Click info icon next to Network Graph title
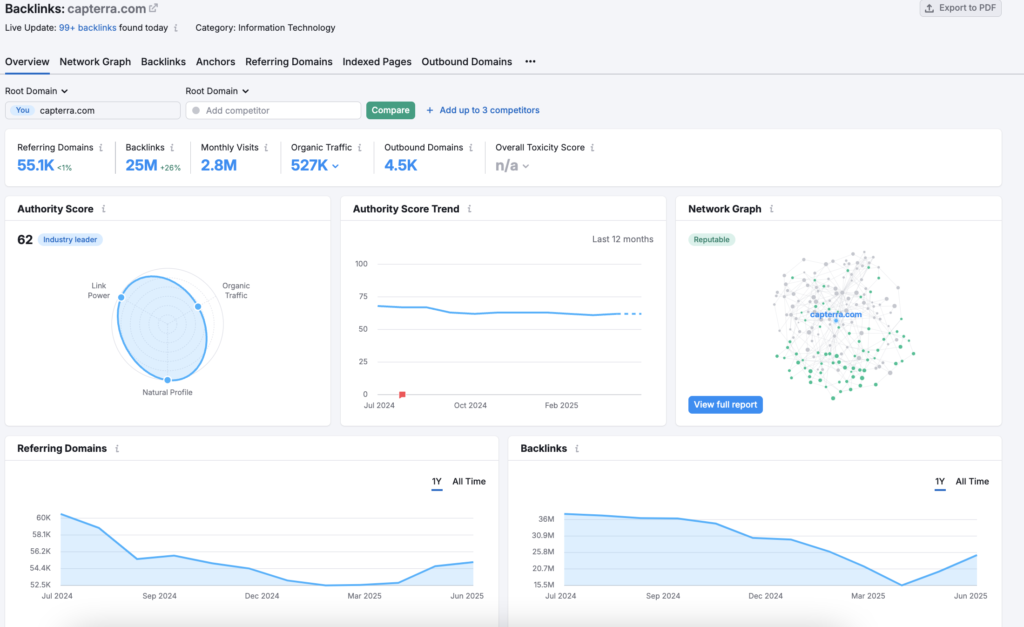Image resolution: width=1024 pixels, height=627 pixels. click(771, 209)
